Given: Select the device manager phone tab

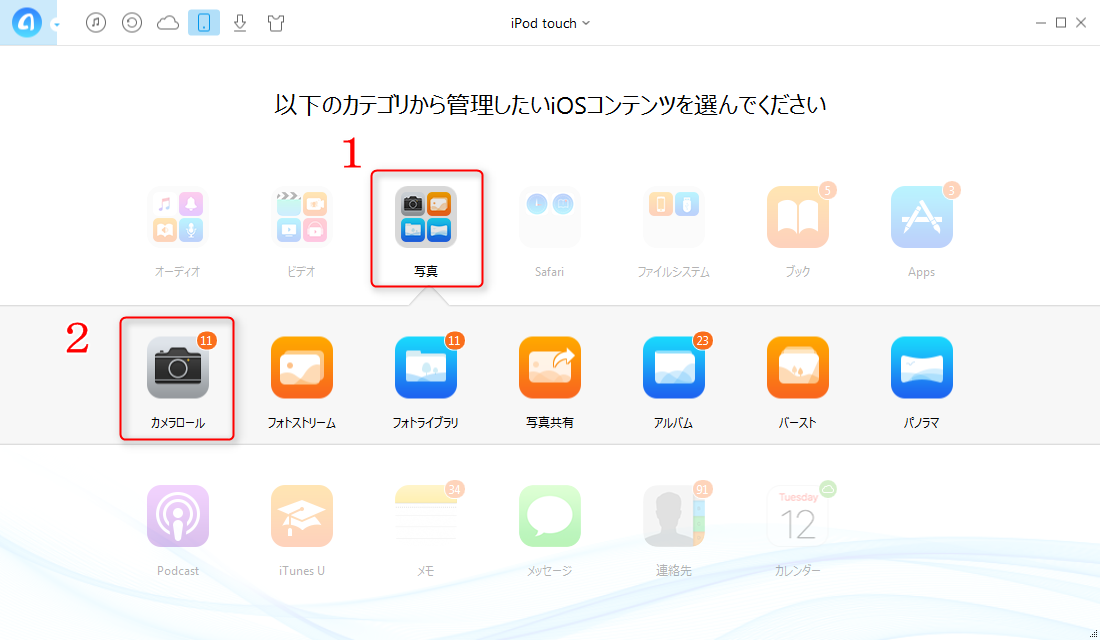Looking at the screenshot, I should click(203, 22).
